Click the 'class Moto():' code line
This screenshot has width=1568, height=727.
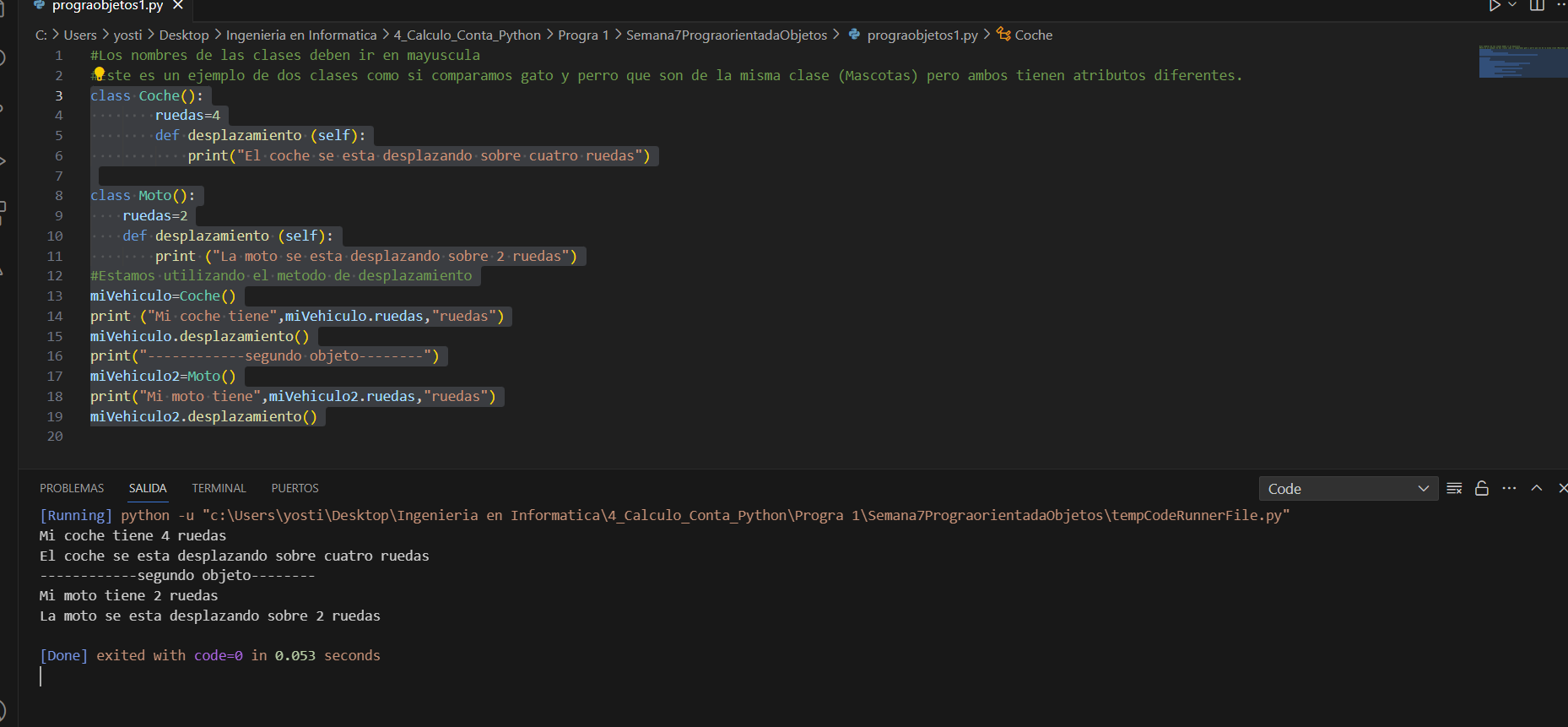coord(143,195)
